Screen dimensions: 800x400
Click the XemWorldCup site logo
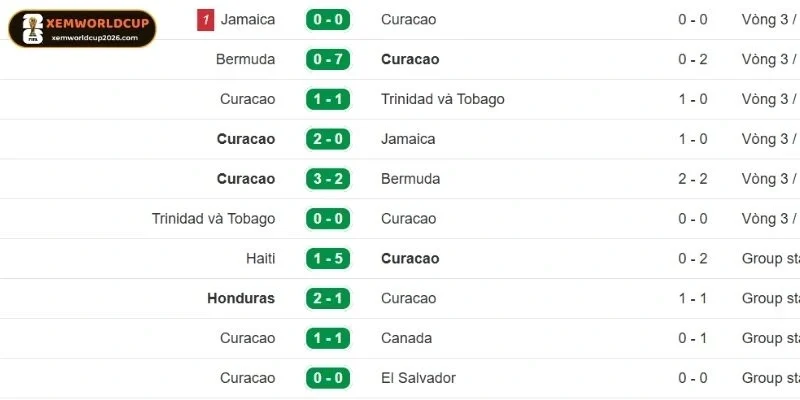(82, 28)
